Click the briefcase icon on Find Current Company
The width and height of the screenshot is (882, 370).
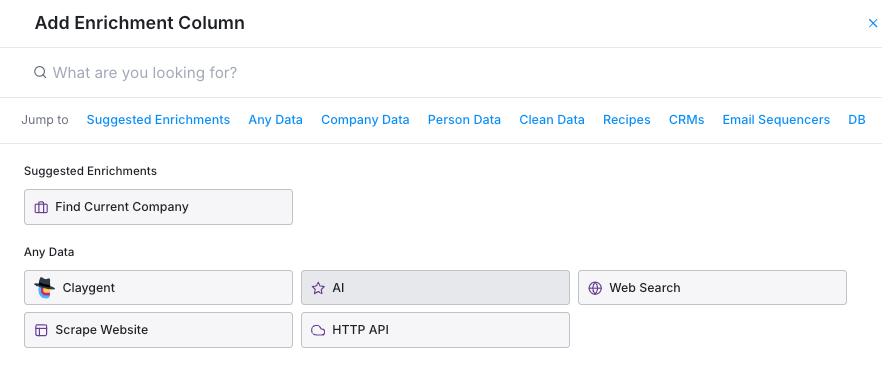[41, 207]
